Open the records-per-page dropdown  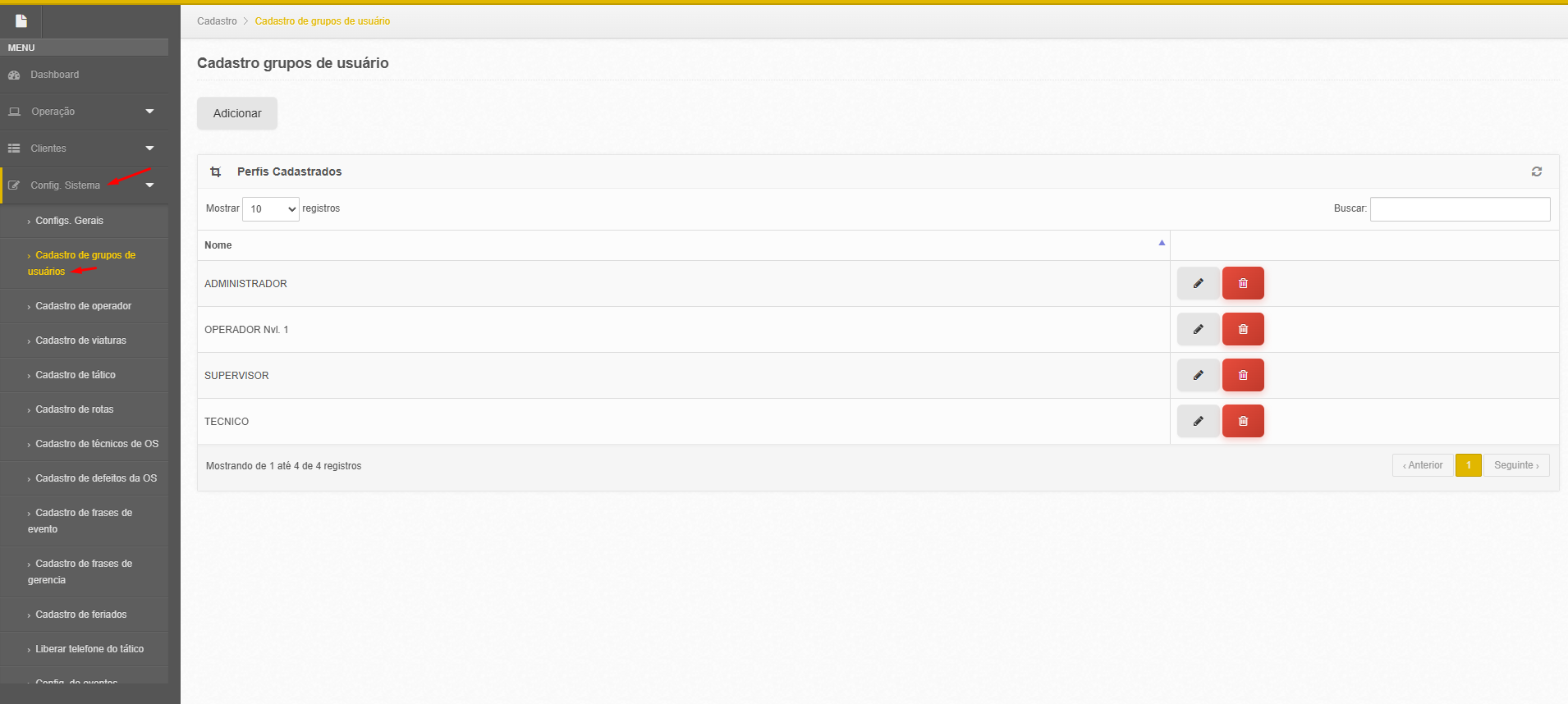[x=271, y=209]
